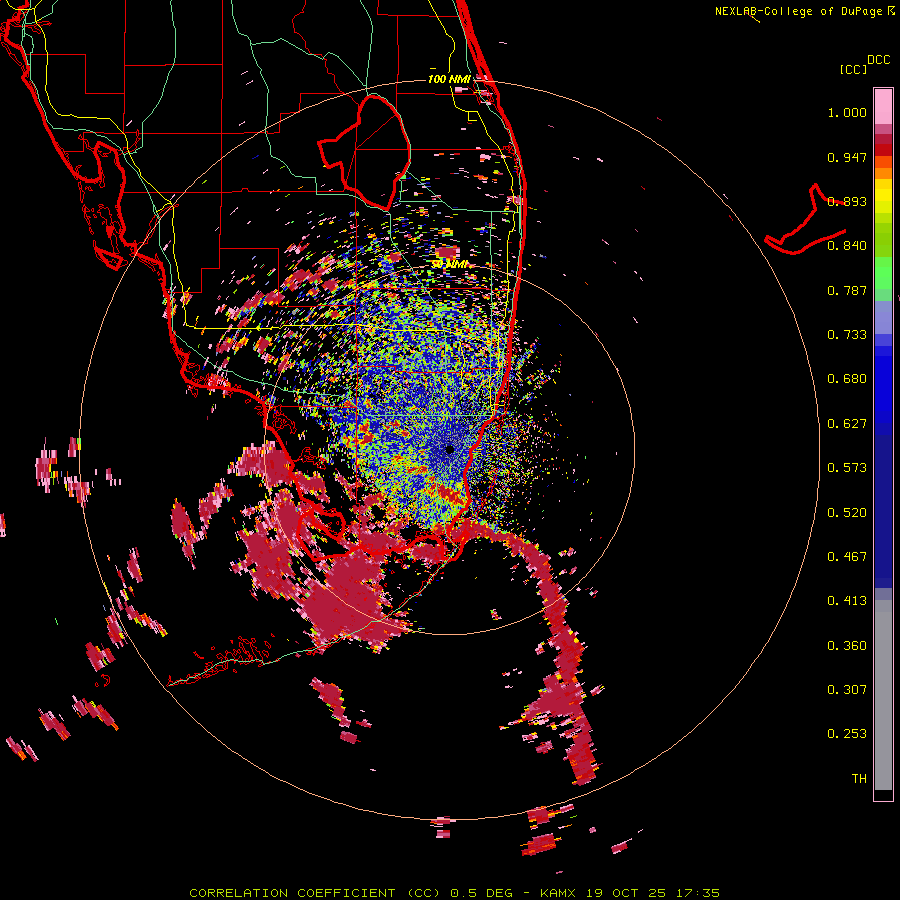This screenshot has width=900, height=900.
Task: Click the DCC product label above color bar
Action: [879, 60]
